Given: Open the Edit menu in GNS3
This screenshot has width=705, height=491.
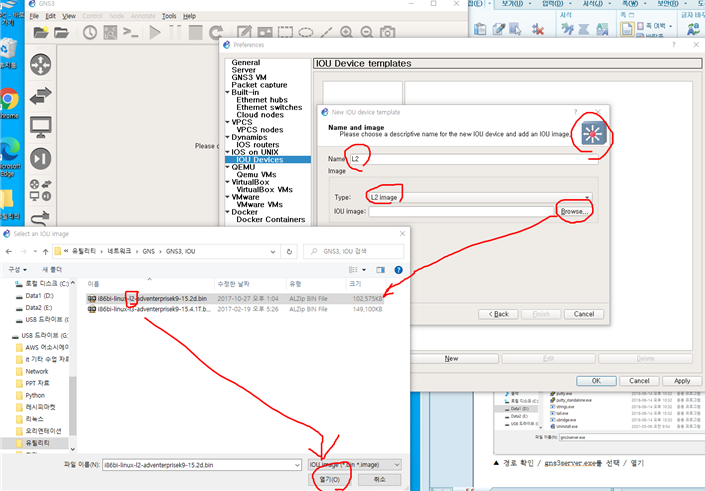Looking at the screenshot, I should [50, 16].
